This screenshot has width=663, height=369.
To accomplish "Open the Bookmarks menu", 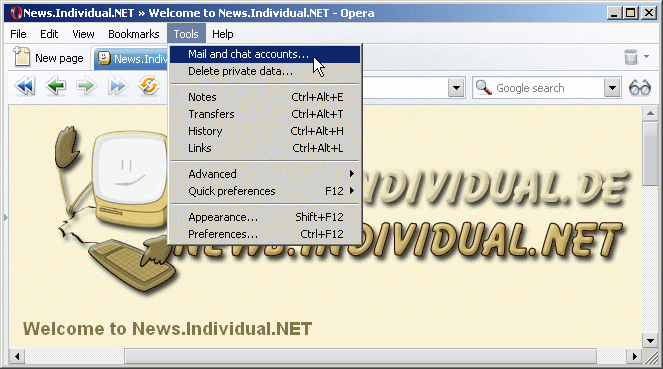I will pyautogui.click(x=134, y=34).
